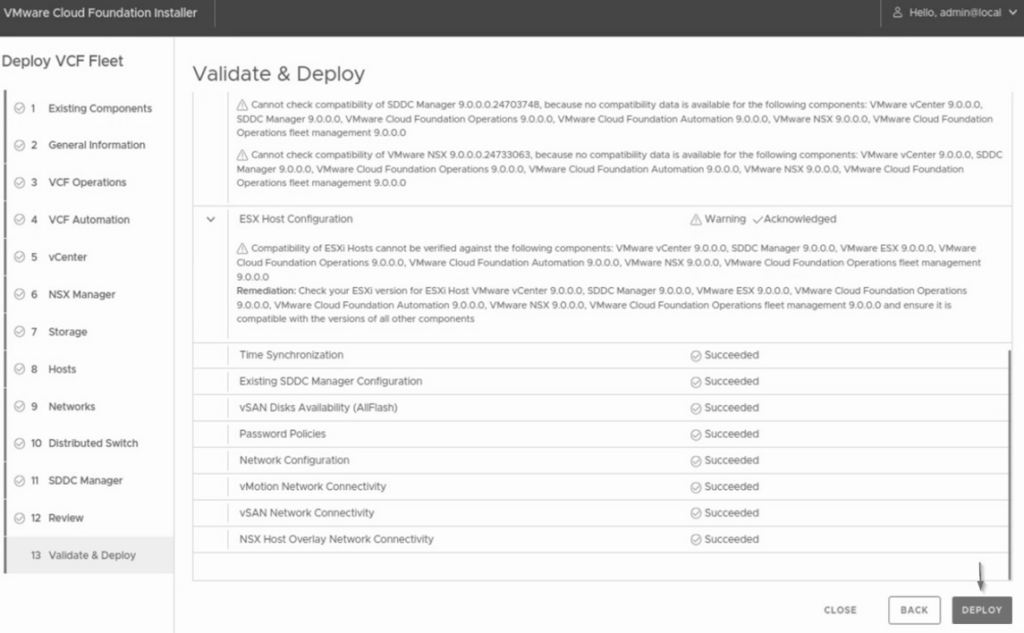Click the ESX Host Configuration label
The width and height of the screenshot is (1024, 633).
point(296,219)
